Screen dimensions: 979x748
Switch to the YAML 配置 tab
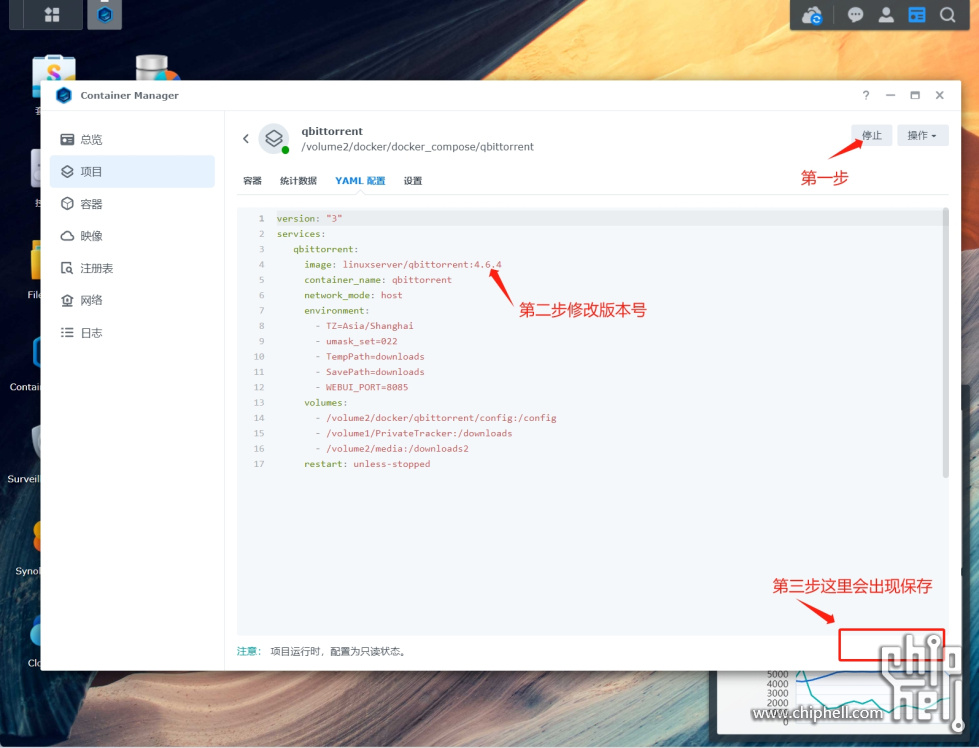(x=360, y=180)
